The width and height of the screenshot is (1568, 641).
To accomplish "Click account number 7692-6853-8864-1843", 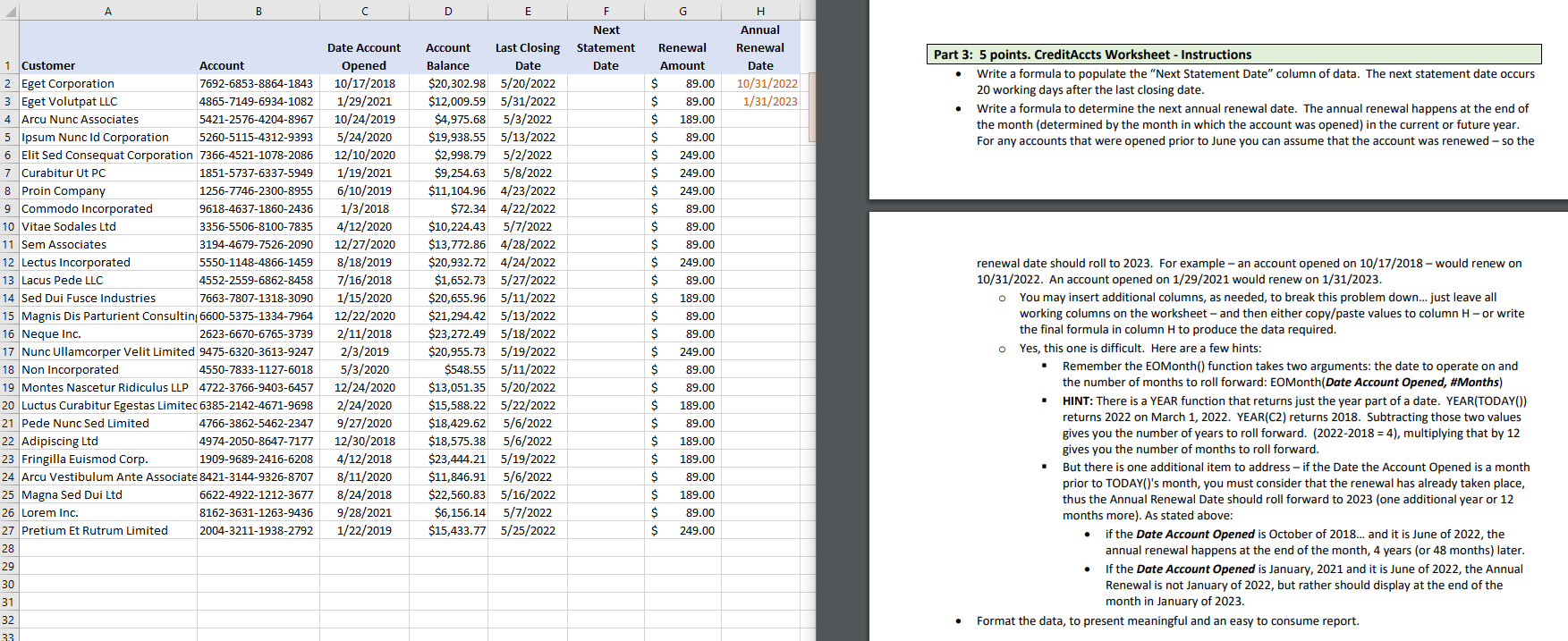I will tap(259, 83).
